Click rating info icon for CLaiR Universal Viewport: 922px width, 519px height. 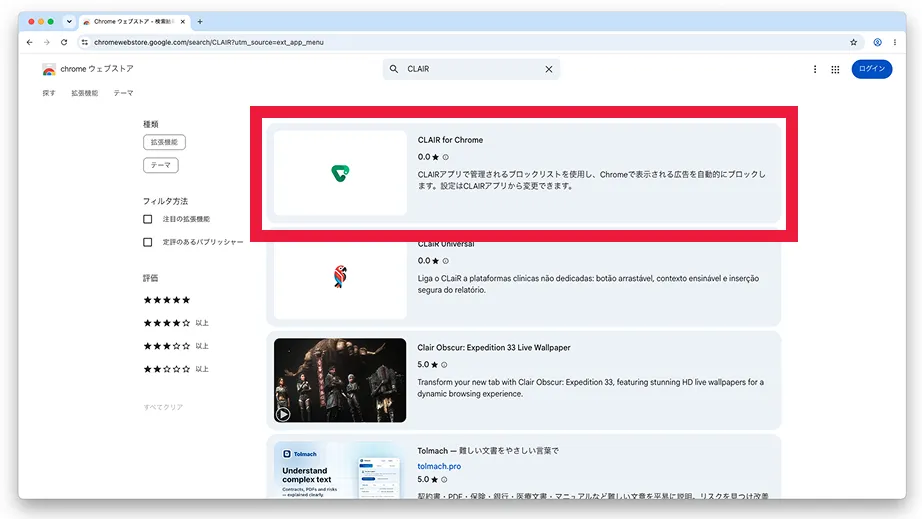[x=446, y=261]
